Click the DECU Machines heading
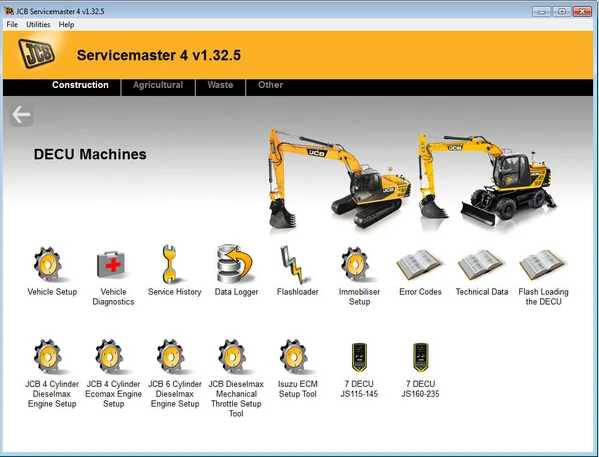Image resolution: width=599 pixels, height=457 pixels. click(90, 154)
